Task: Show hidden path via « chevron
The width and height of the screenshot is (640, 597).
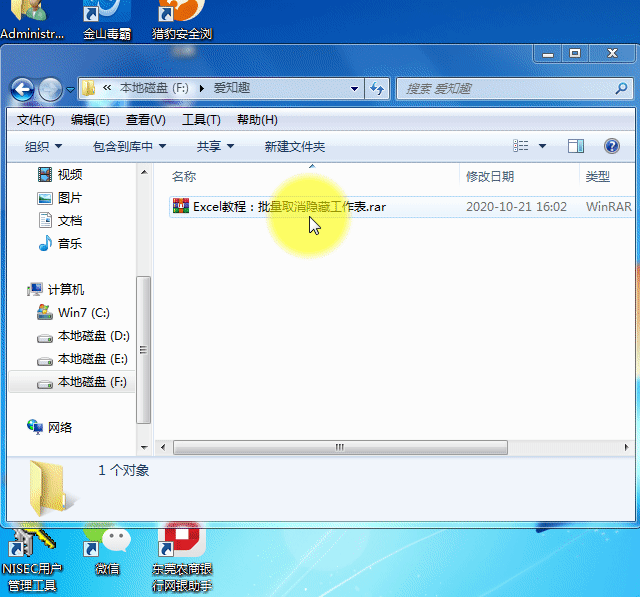Action: pos(107,88)
